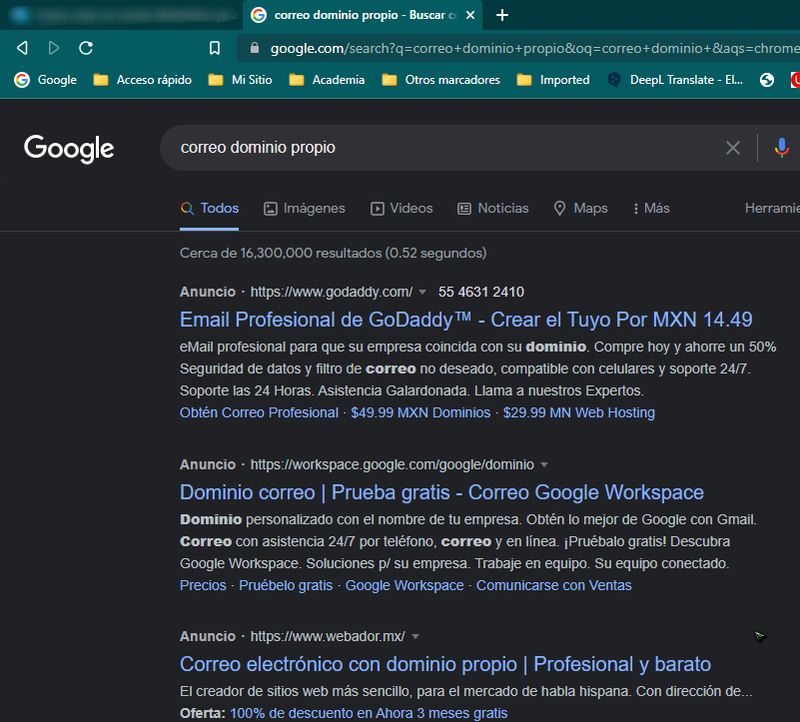Click the '$49.99 MXN Dominios' sitelink
This screenshot has width=800, height=722.
pyautogui.click(x=420, y=413)
